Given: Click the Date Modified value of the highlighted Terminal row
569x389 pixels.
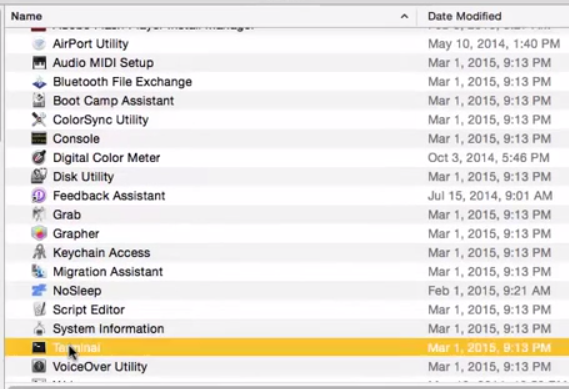Looking at the screenshot, I should (489, 348).
